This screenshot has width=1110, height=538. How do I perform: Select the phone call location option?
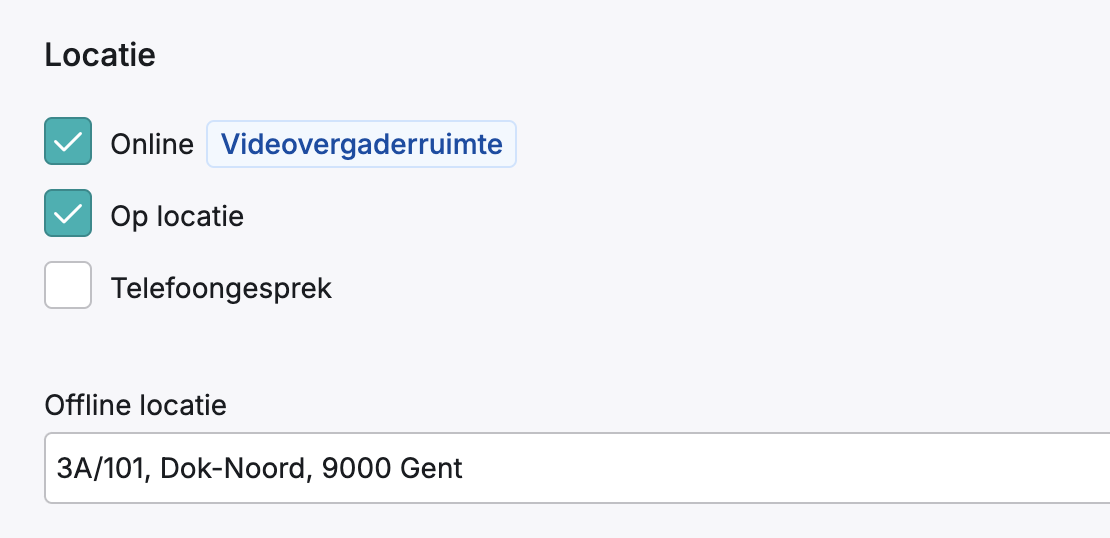[68, 285]
